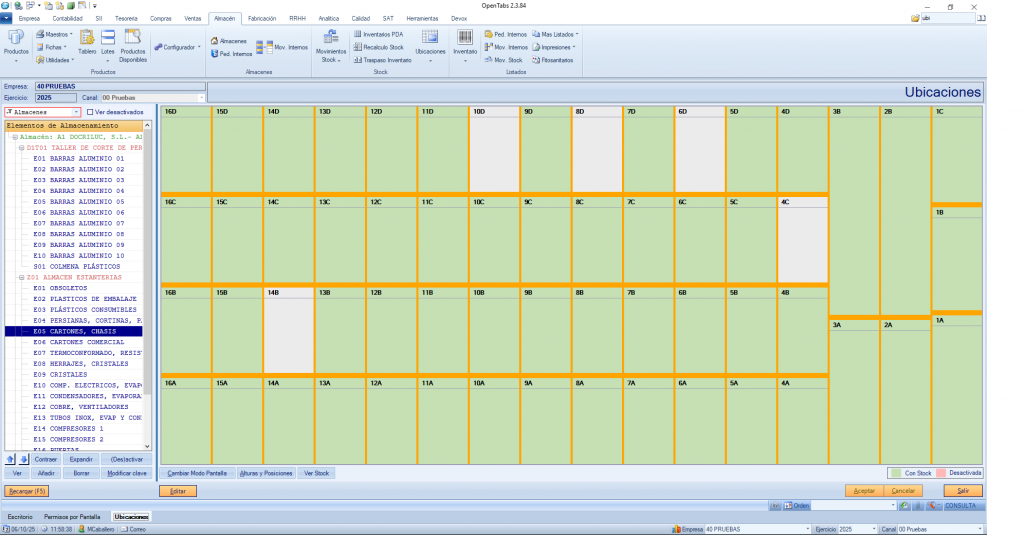Viewport: 1024px width, 535px height.
Task: Enable the Ver desactivados checkbox
Action: tap(90, 112)
